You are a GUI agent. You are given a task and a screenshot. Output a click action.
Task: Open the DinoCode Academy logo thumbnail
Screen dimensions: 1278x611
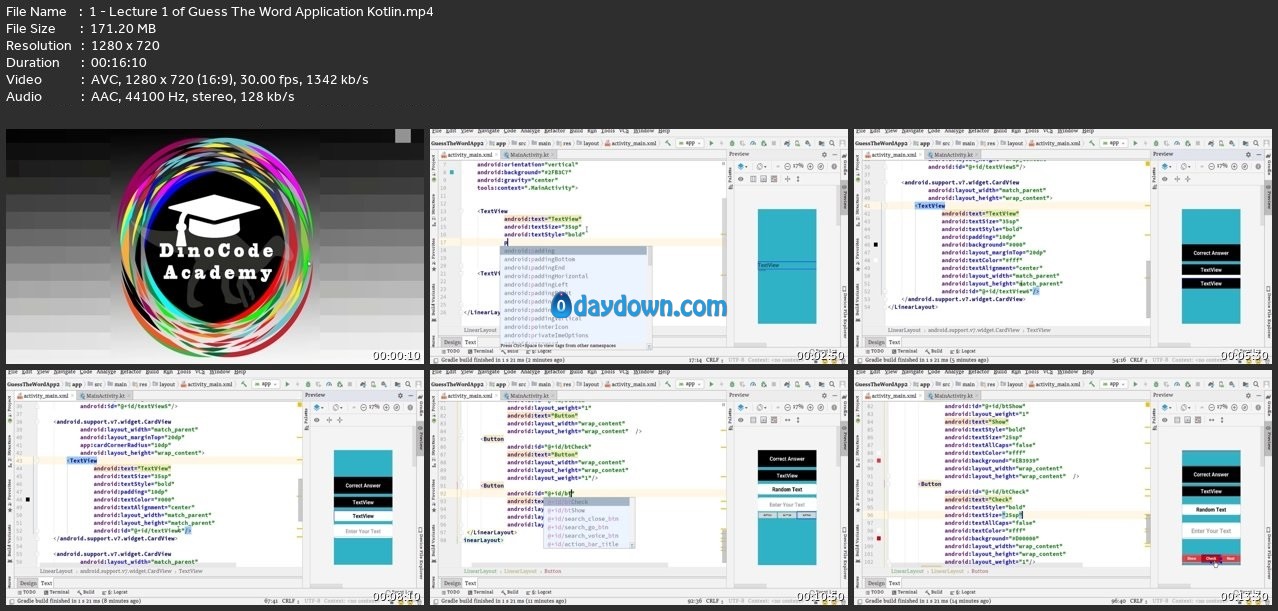[215, 246]
